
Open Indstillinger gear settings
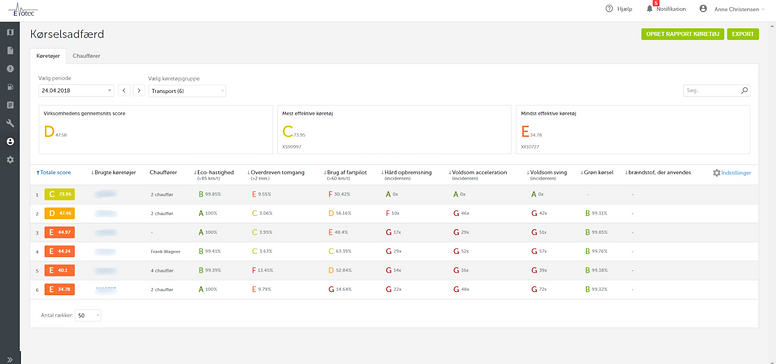tap(732, 173)
